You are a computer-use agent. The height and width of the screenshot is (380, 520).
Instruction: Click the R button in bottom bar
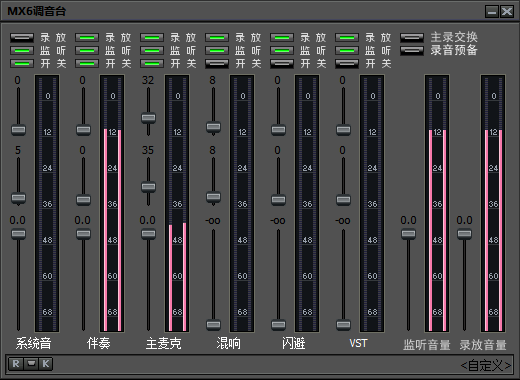click(16, 364)
